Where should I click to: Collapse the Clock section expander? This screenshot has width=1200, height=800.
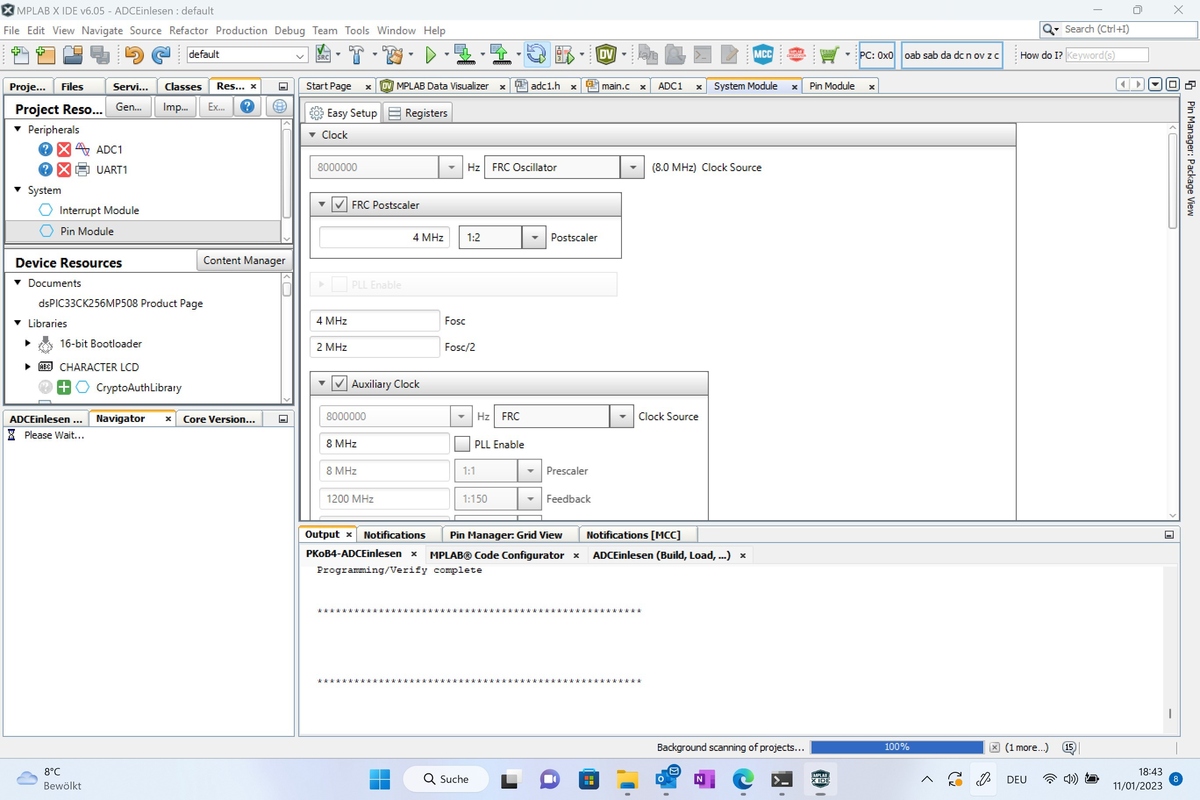pyautogui.click(x=313, y=134)
